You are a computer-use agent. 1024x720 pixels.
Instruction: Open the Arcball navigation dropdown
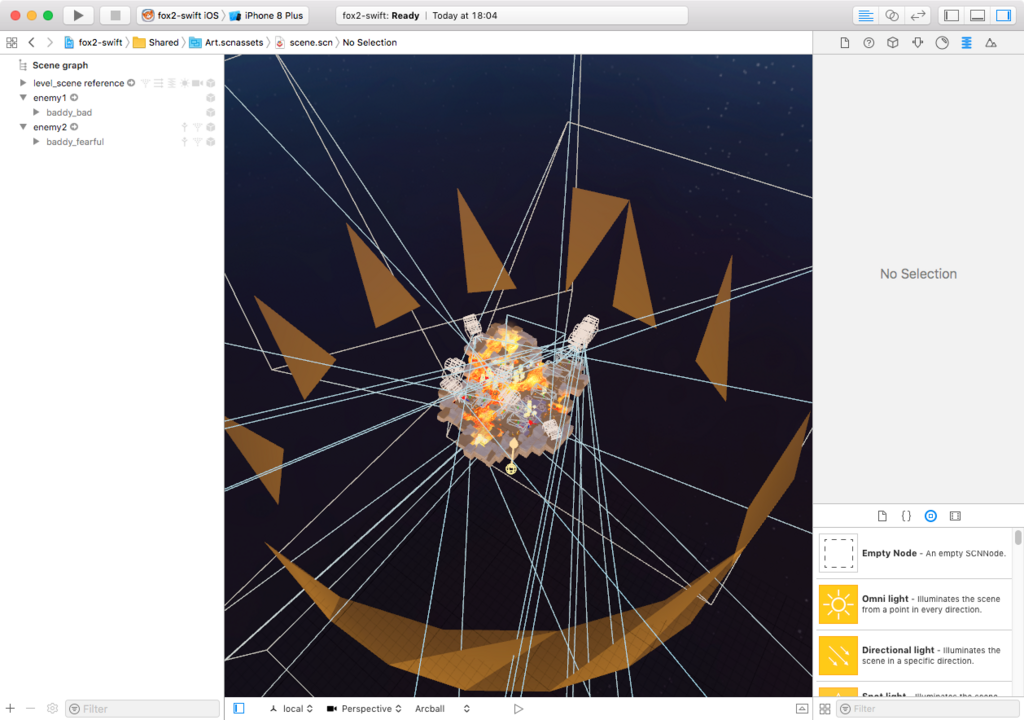[442, 709]
